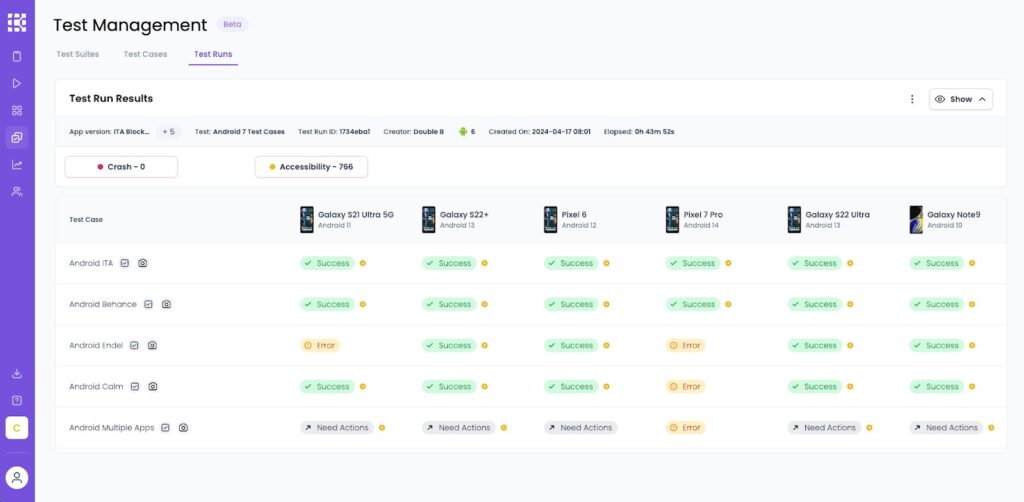Open the team users sidebar icon
This screenshot has width=1024, height=502.
17,191
